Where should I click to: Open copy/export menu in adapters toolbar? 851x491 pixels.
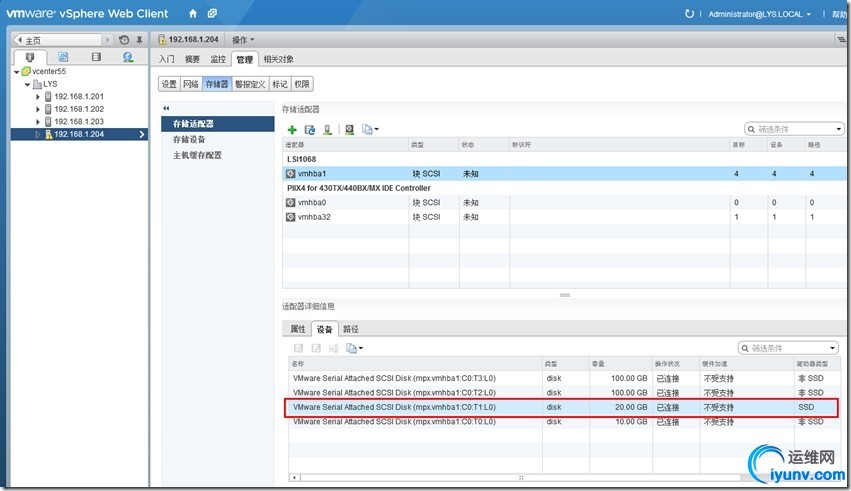point(370,129)
